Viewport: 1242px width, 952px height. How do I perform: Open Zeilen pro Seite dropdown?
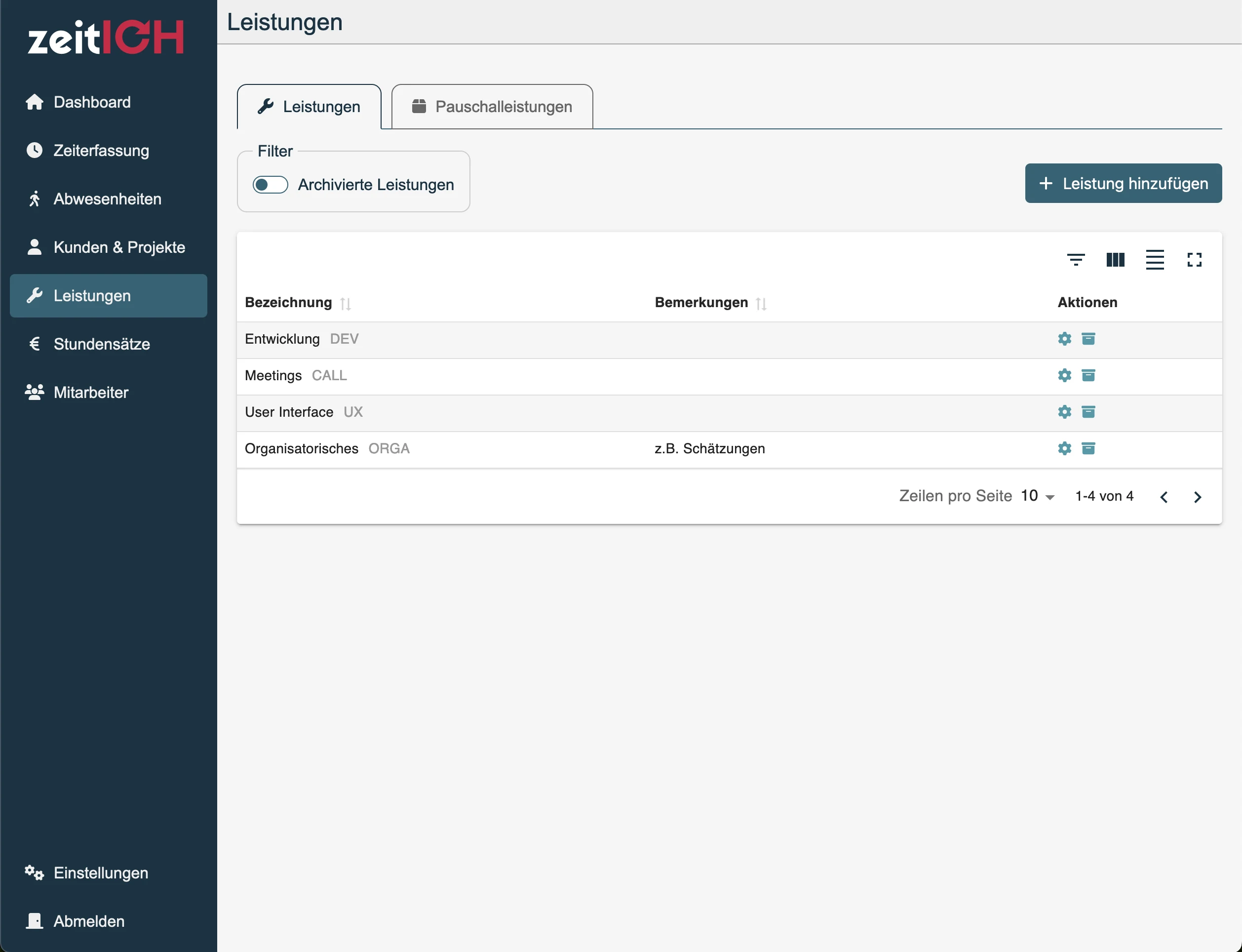coord(1038,496)
